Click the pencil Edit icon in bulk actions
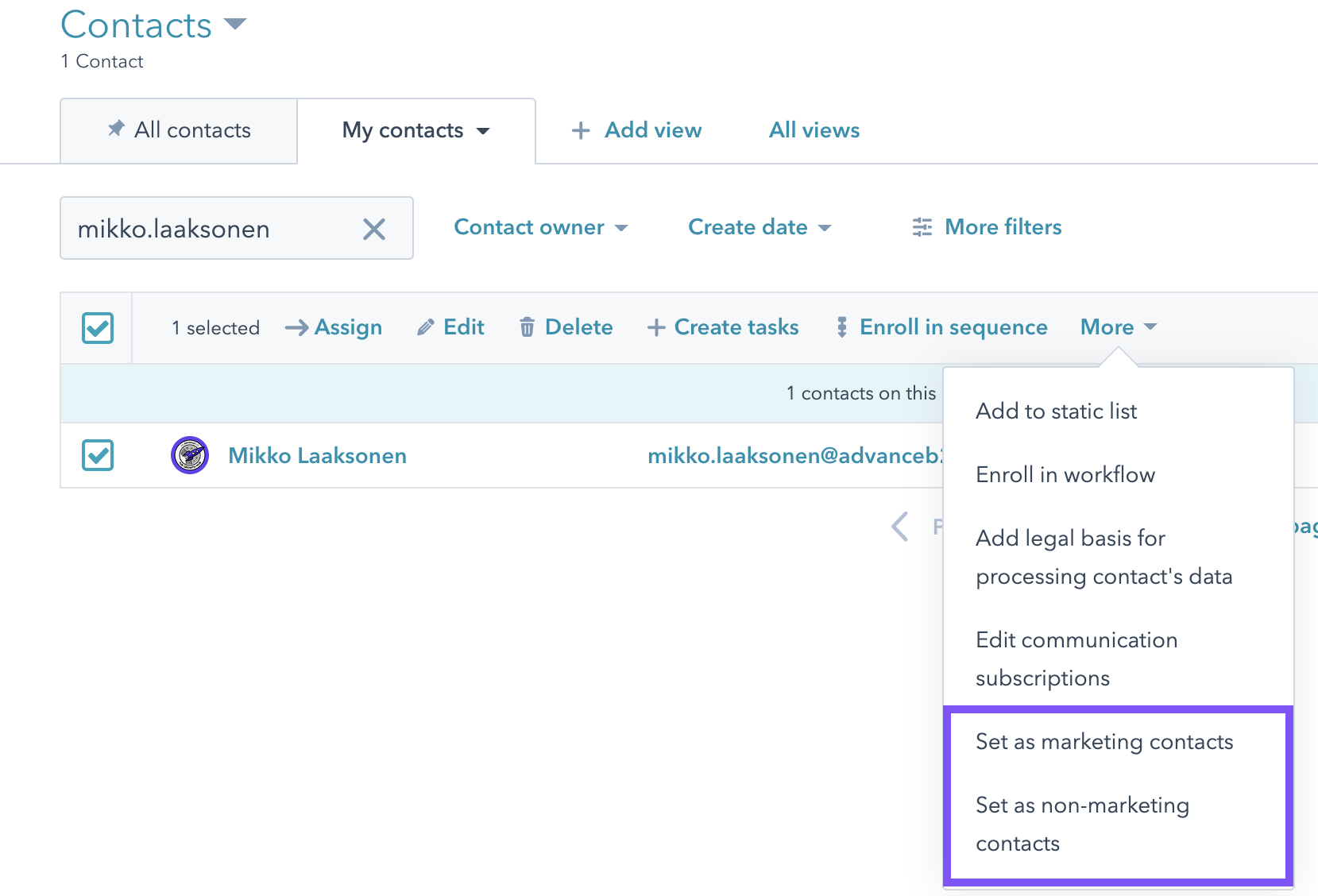 [x=426, y=327]
